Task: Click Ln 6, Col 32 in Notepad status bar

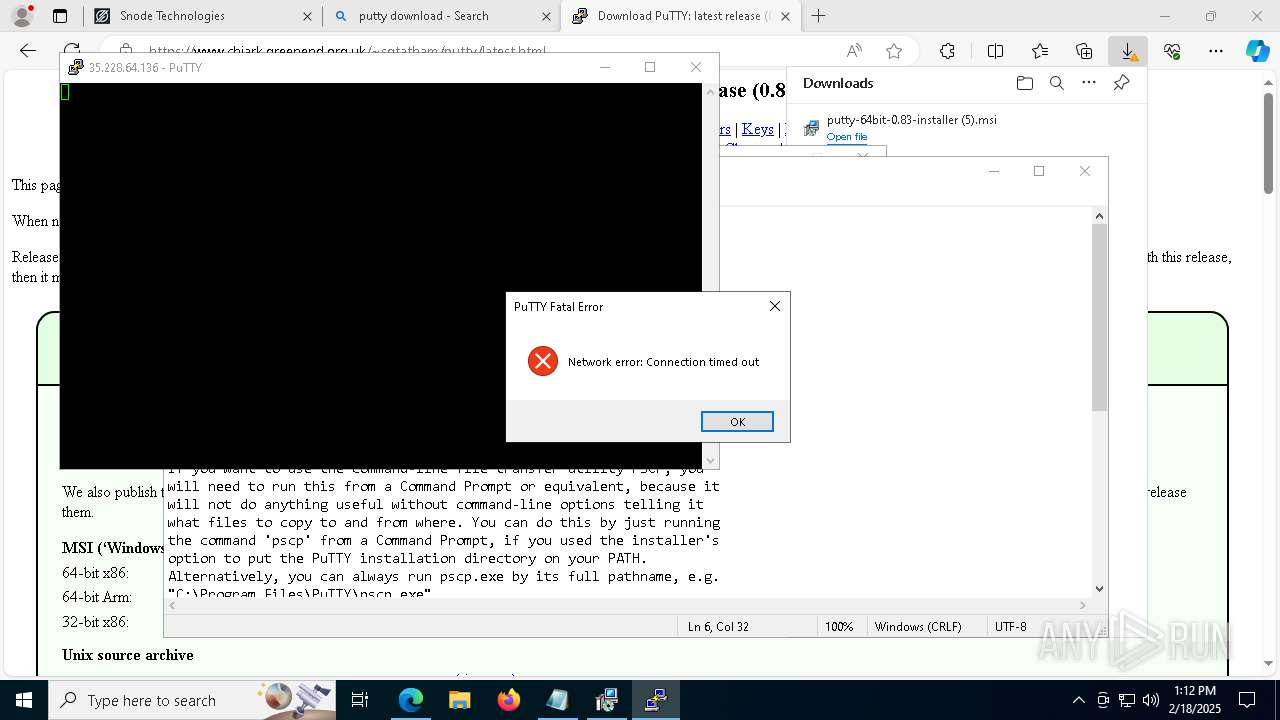Action: click(x=718, y=627)
